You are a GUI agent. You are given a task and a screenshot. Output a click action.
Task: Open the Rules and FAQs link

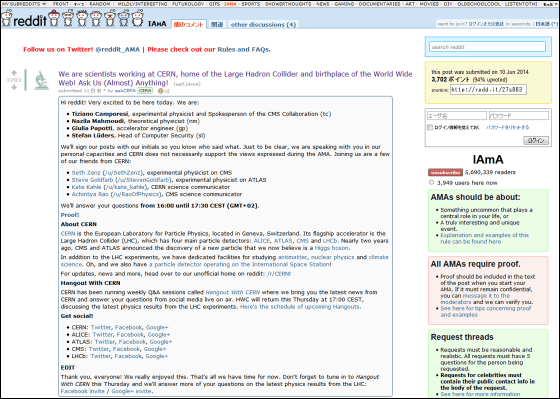coord(243,50)
